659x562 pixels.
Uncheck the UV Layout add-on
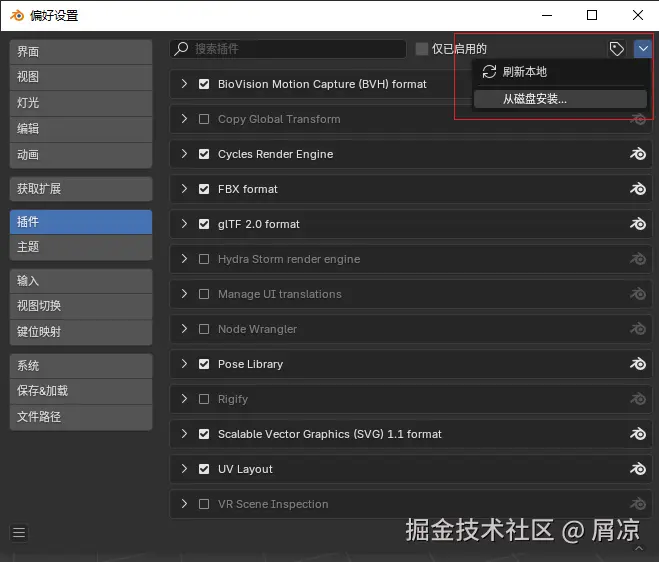click(204, 469)
